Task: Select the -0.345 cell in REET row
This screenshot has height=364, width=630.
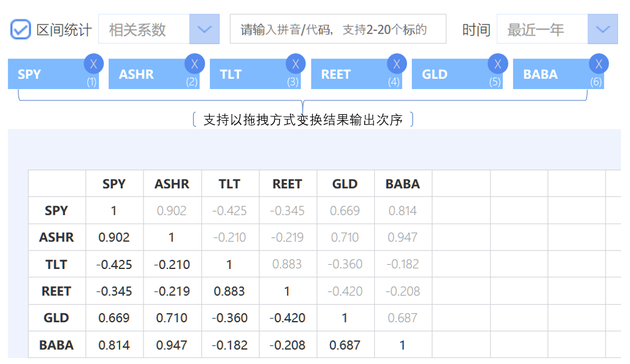Action: coord(114,291)
